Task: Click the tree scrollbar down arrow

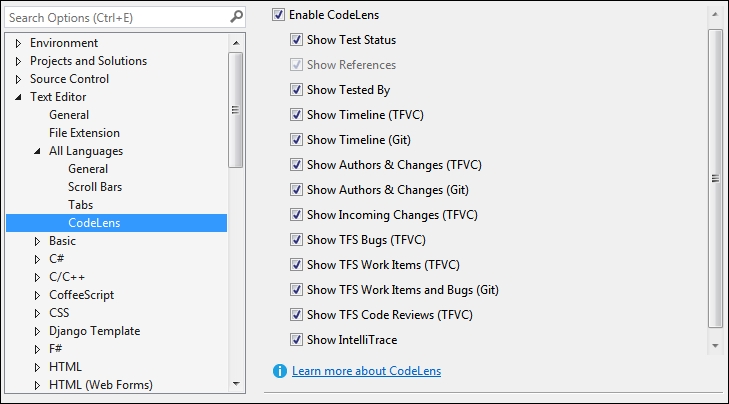Action: 236,383
